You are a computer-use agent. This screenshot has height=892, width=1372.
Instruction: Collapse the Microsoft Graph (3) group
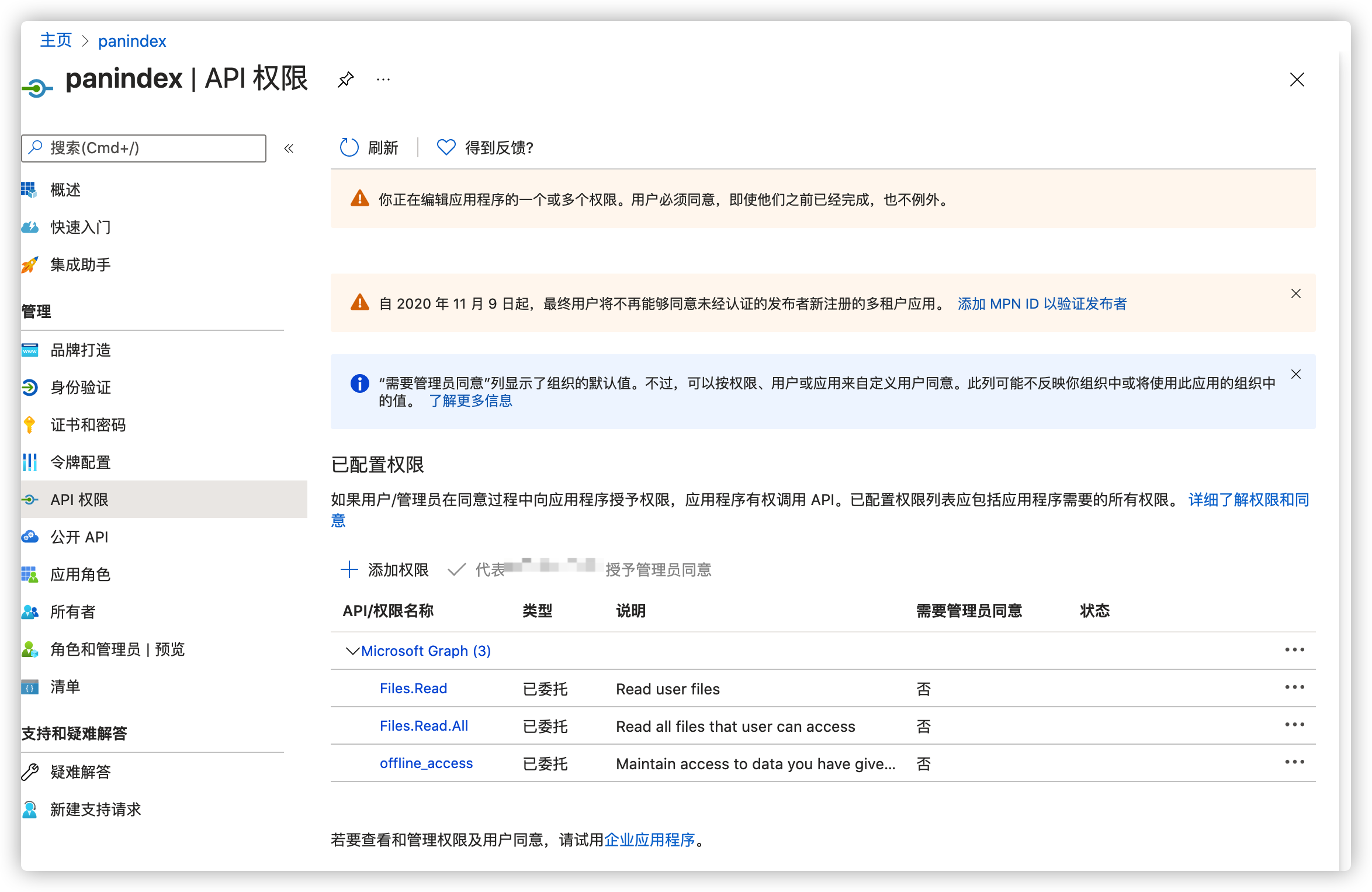352,651
